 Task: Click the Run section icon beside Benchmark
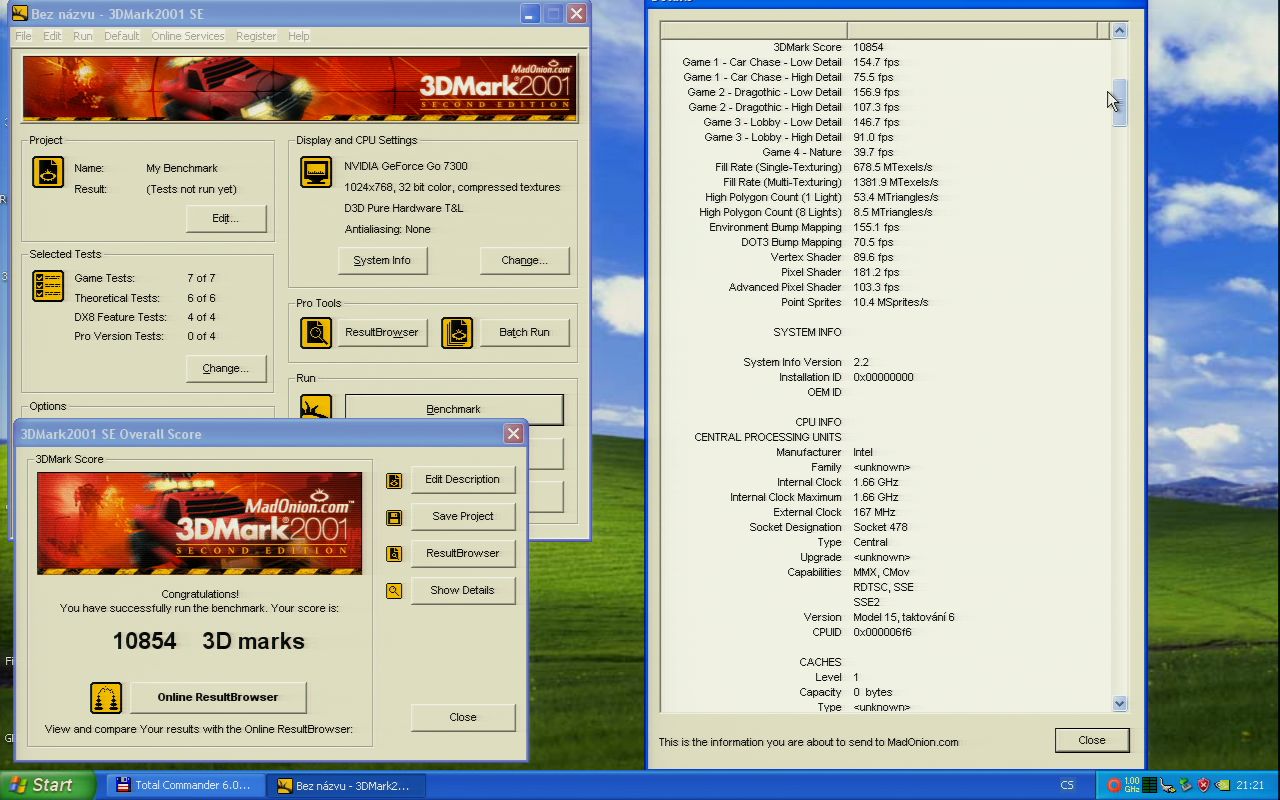point(316,407)
